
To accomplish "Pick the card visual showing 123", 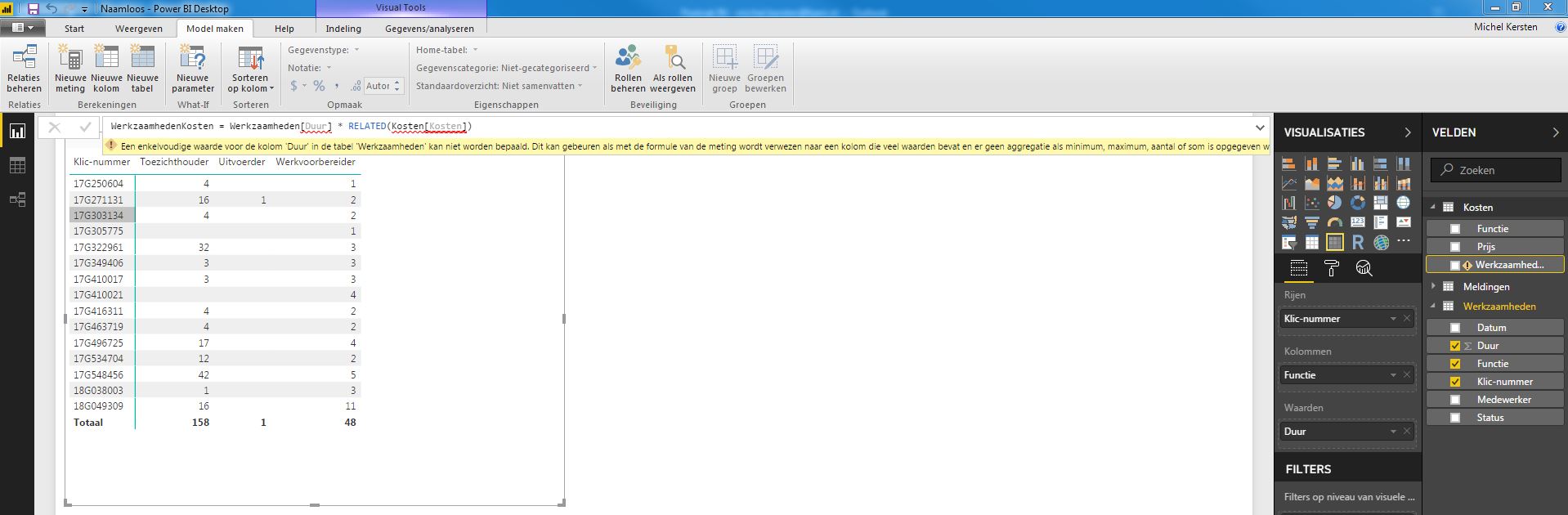I will coord(1357,222).
